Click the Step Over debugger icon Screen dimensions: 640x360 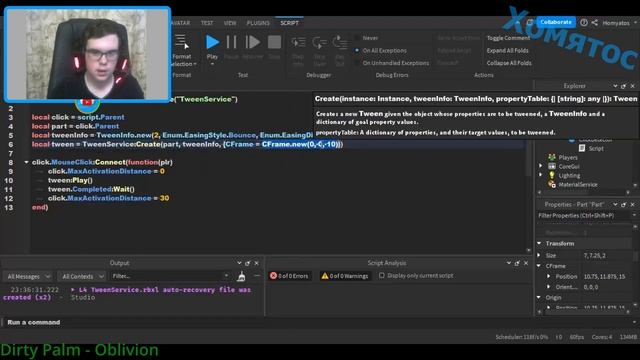[x=319, y=42]
